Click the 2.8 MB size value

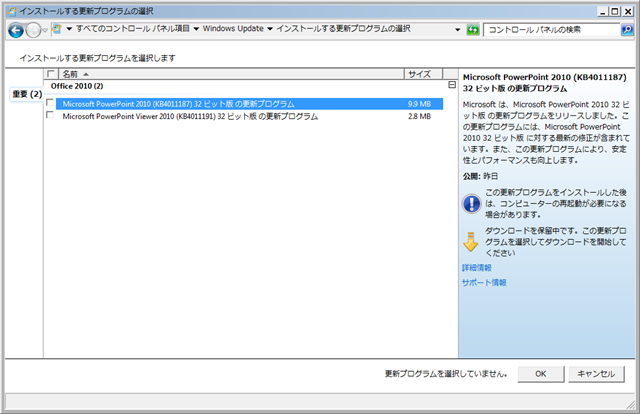click(419, 116)
